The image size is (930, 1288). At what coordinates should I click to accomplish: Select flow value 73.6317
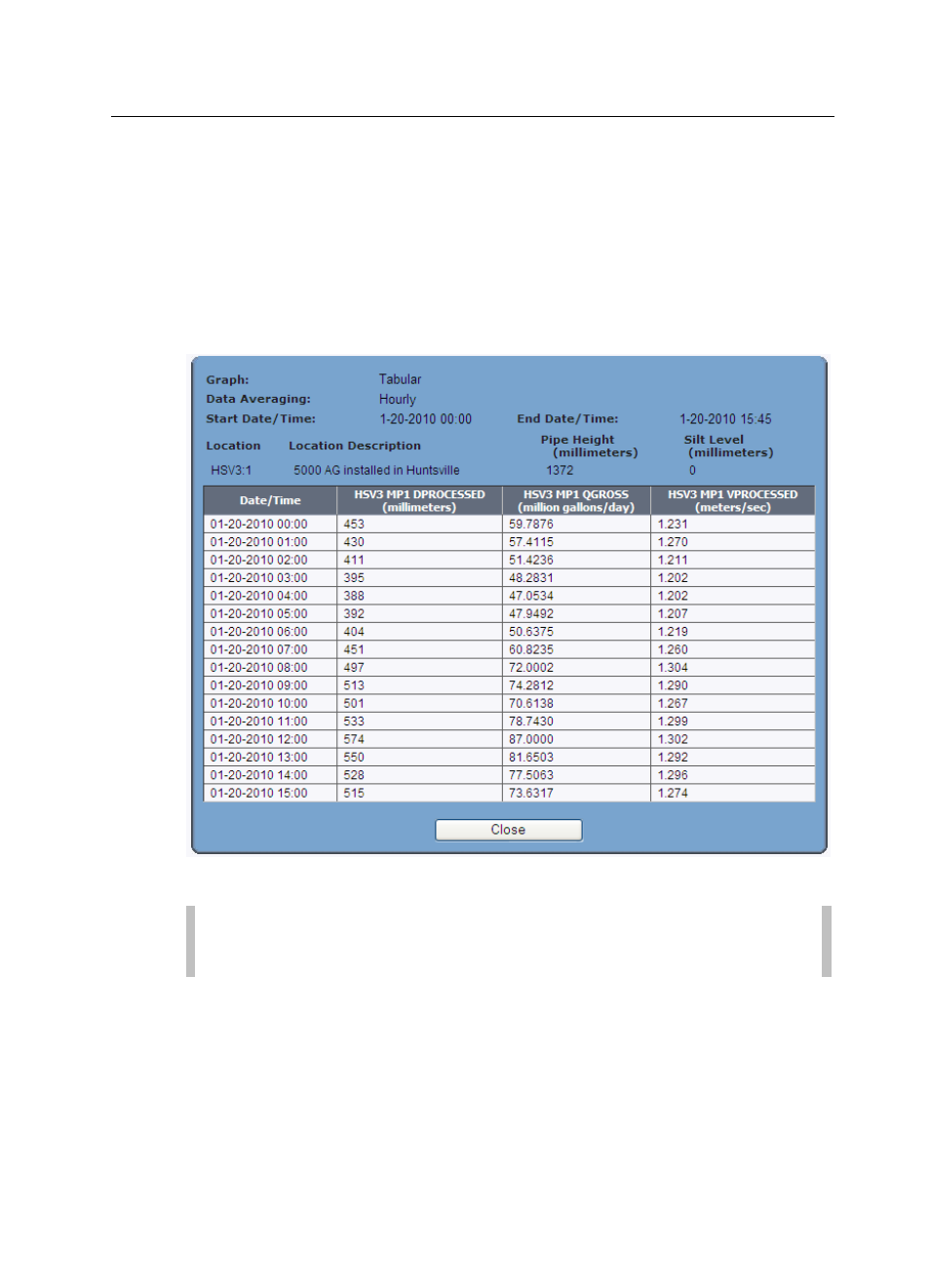[531, 794]
